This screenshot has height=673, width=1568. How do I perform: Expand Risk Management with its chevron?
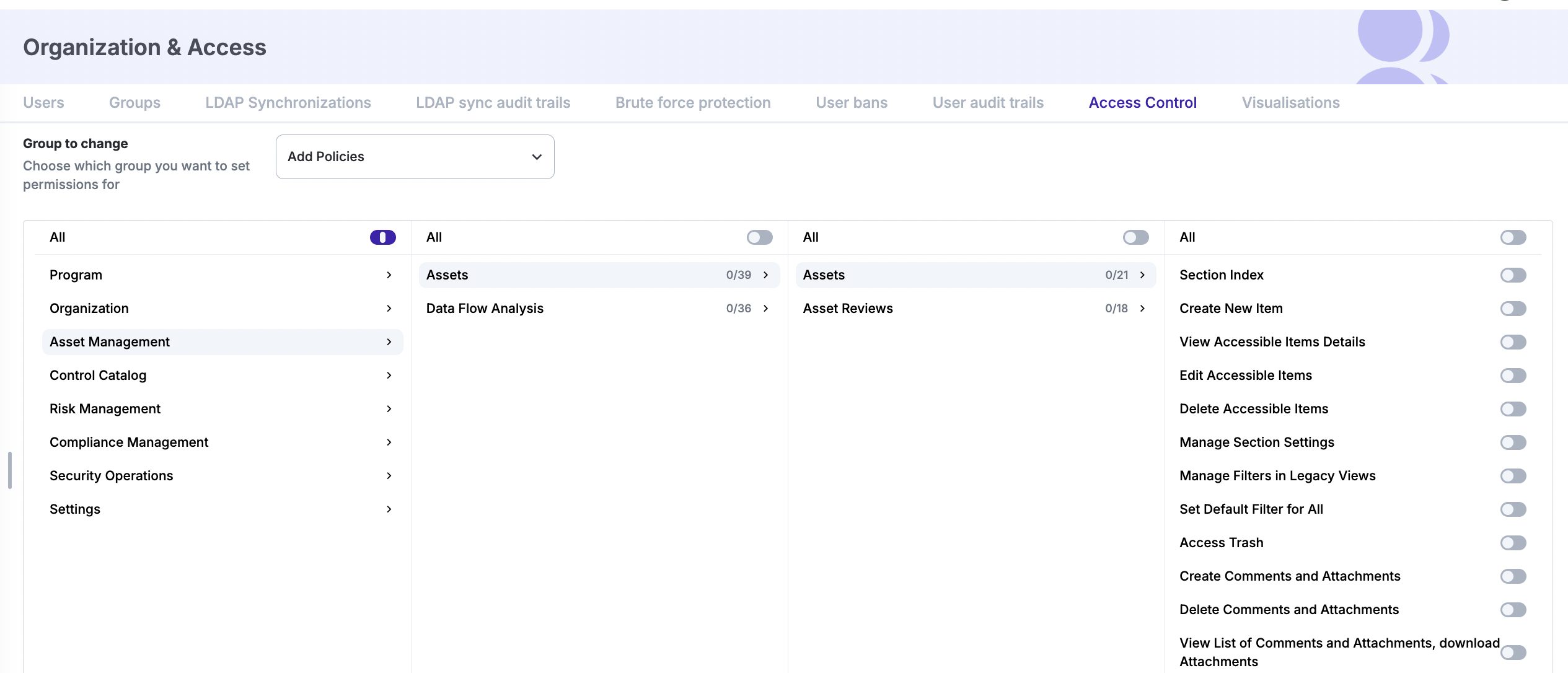389,409
